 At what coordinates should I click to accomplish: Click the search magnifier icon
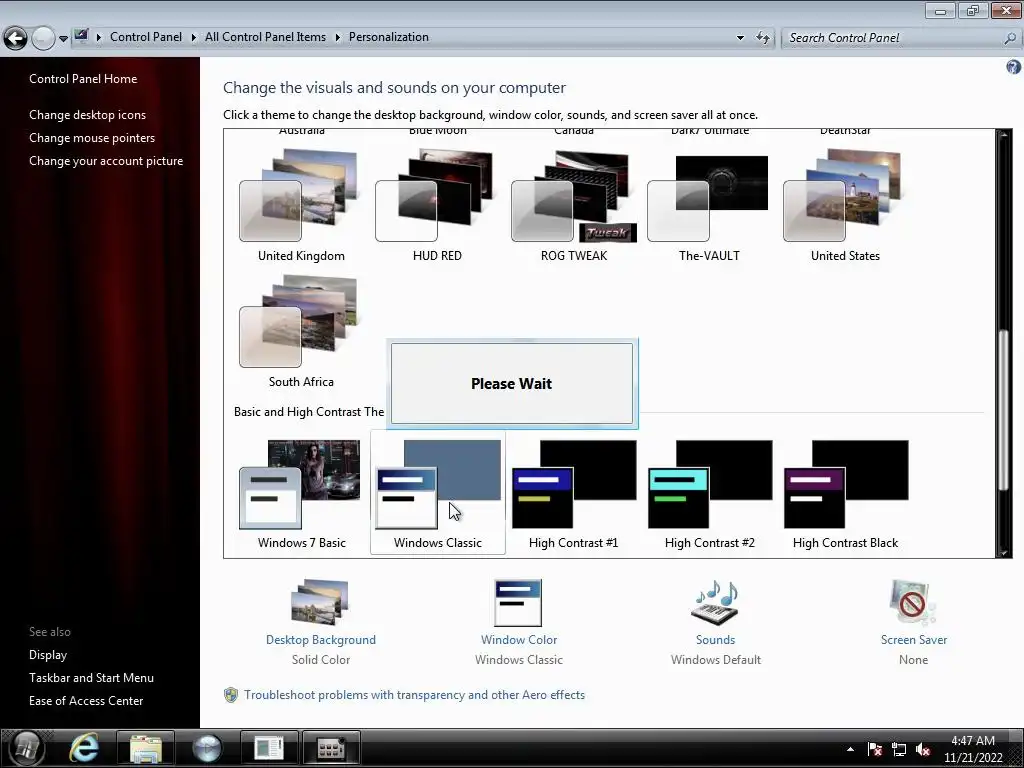[x=1010, y=38]
